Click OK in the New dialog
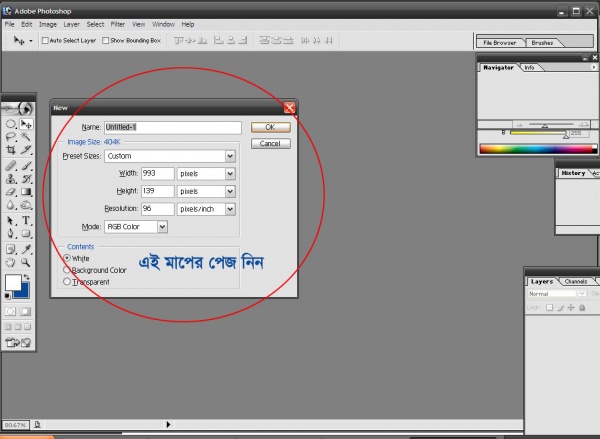The height and width of the screenshot is (439, 600). [x=270, y=128]
